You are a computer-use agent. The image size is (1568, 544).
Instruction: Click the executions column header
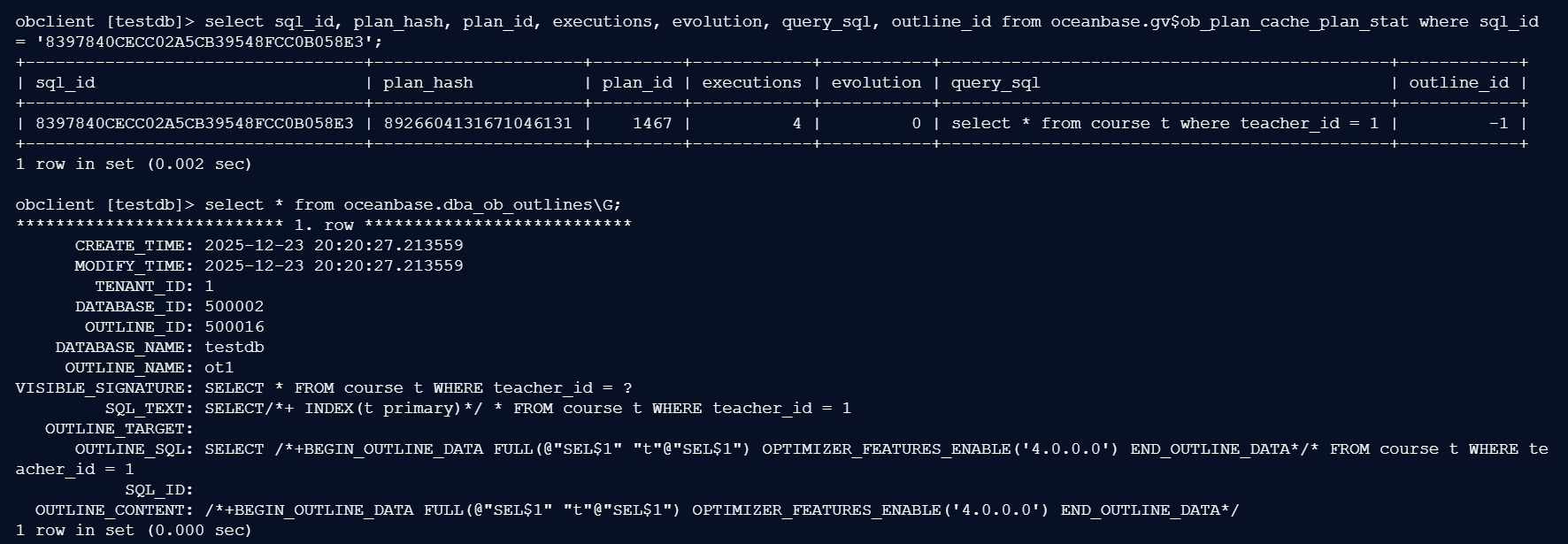(751, 83)
